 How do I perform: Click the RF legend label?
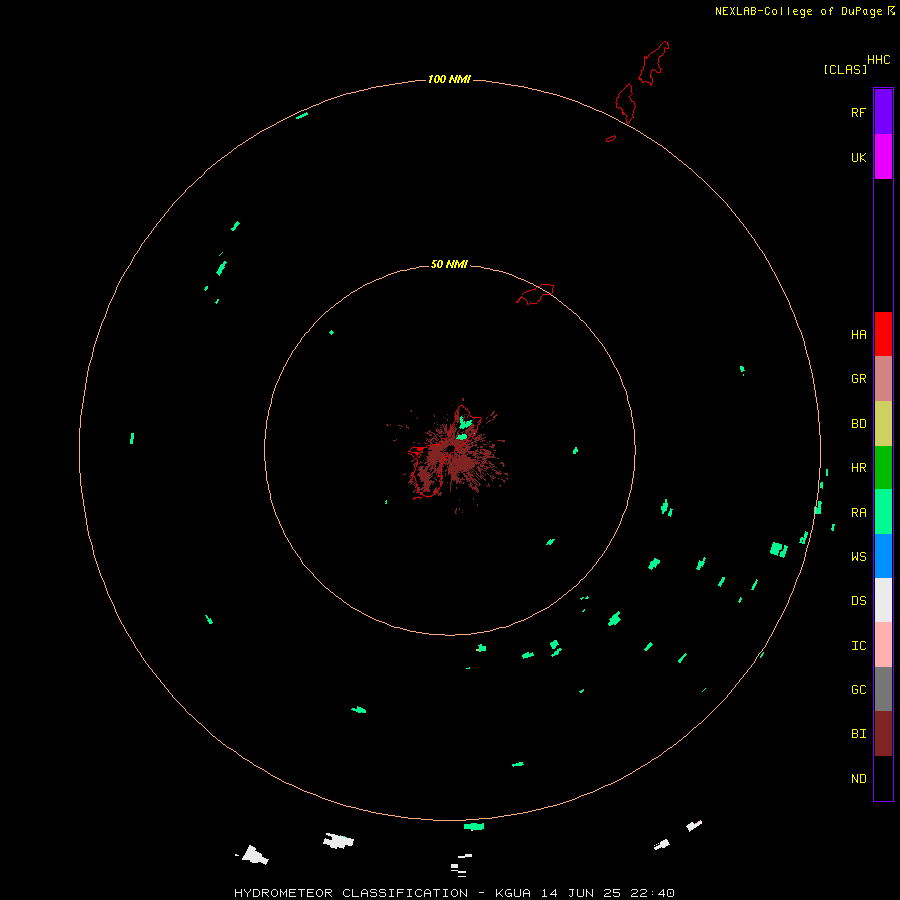point(858,112)
